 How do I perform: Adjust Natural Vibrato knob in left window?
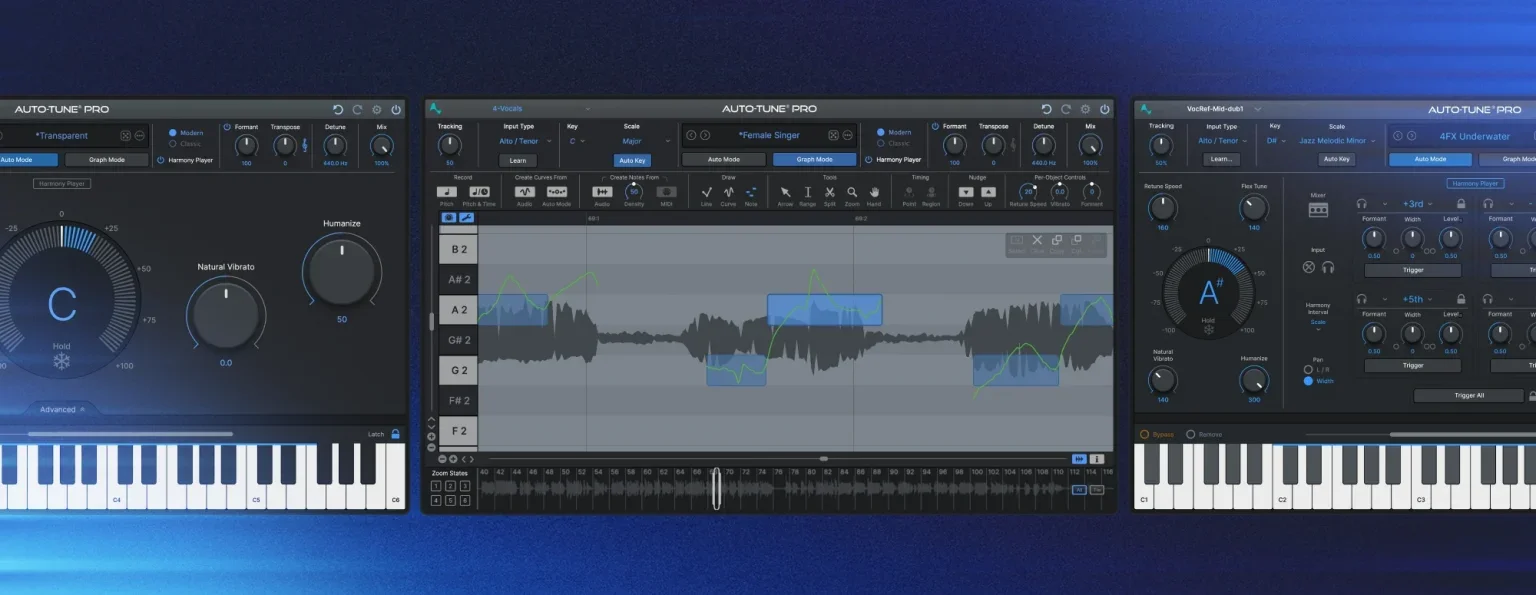(226, 314)
